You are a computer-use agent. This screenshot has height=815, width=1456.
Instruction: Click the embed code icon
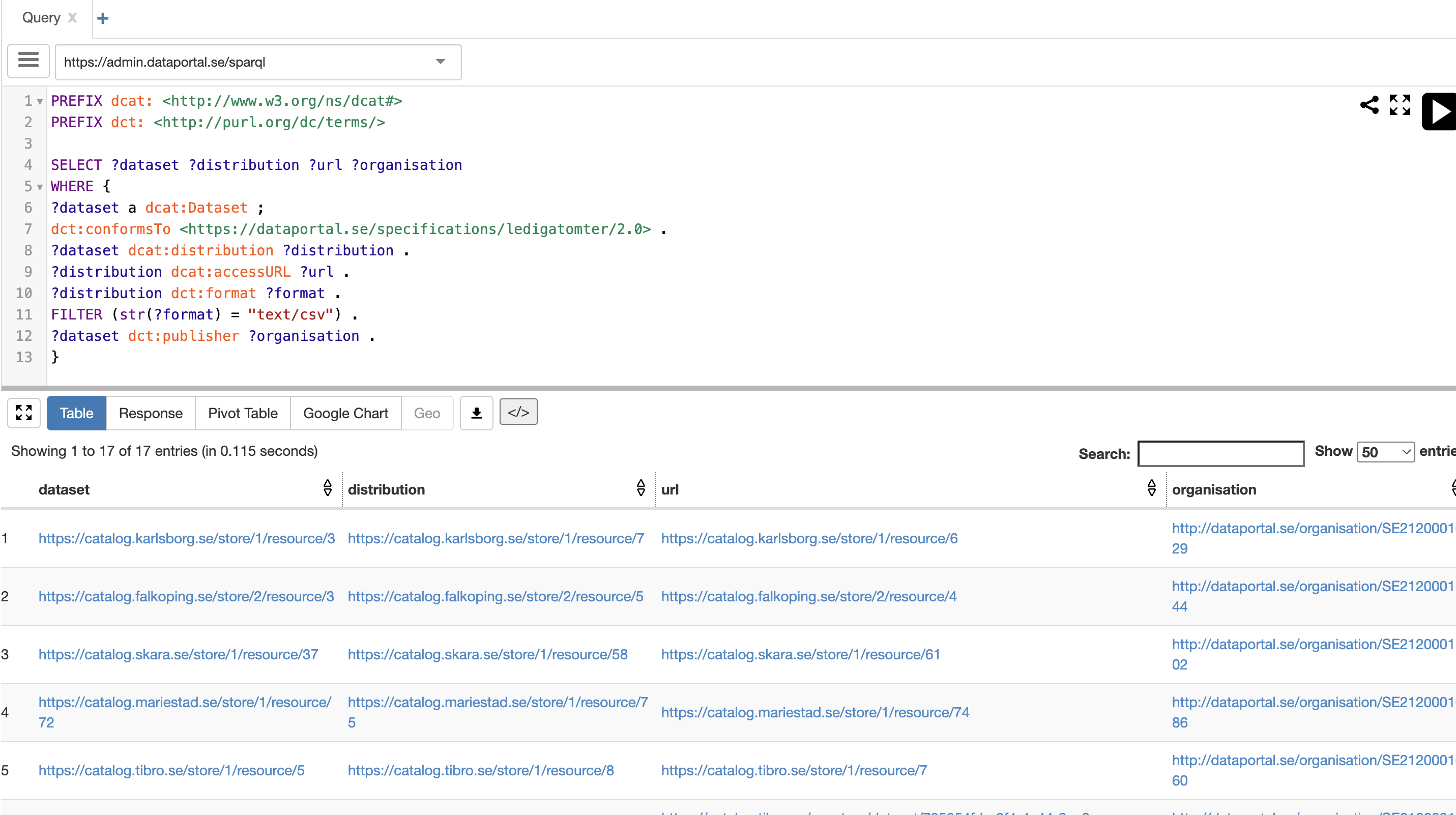pyautogui.click(x=518, y=413)
